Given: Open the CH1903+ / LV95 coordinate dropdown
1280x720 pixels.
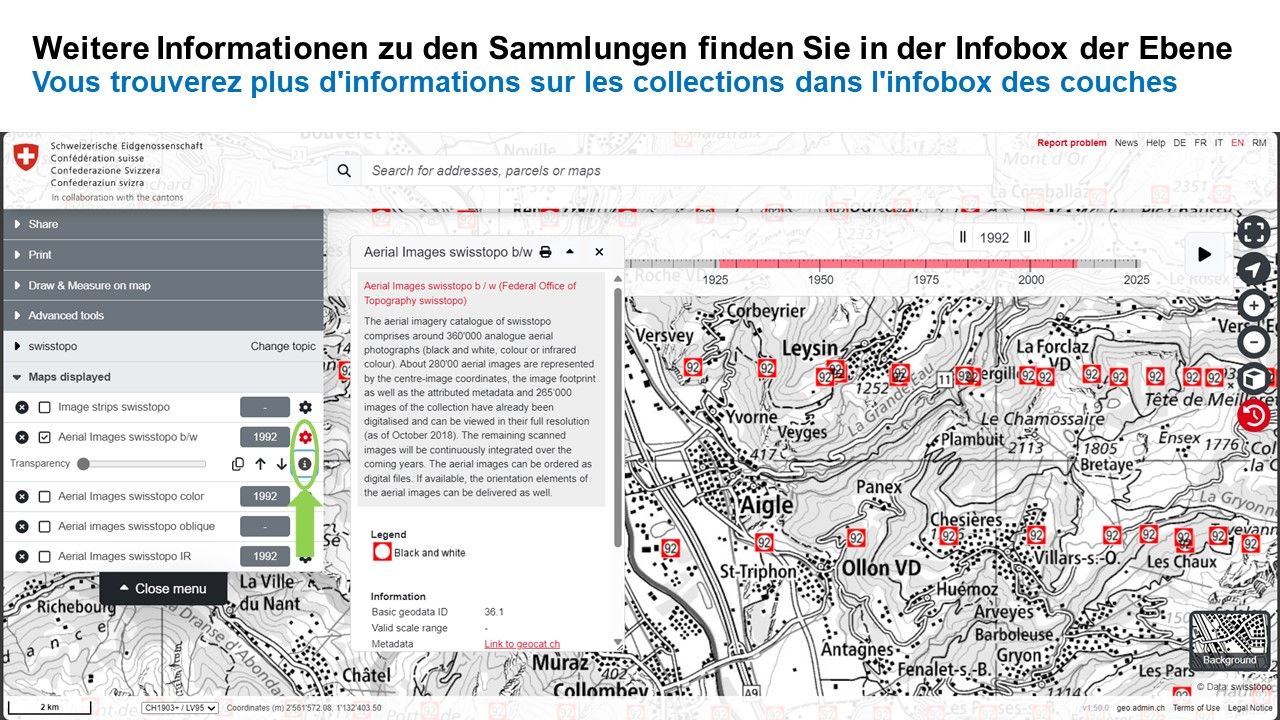Looking at the screenshot, I should [x=179, y=708].
